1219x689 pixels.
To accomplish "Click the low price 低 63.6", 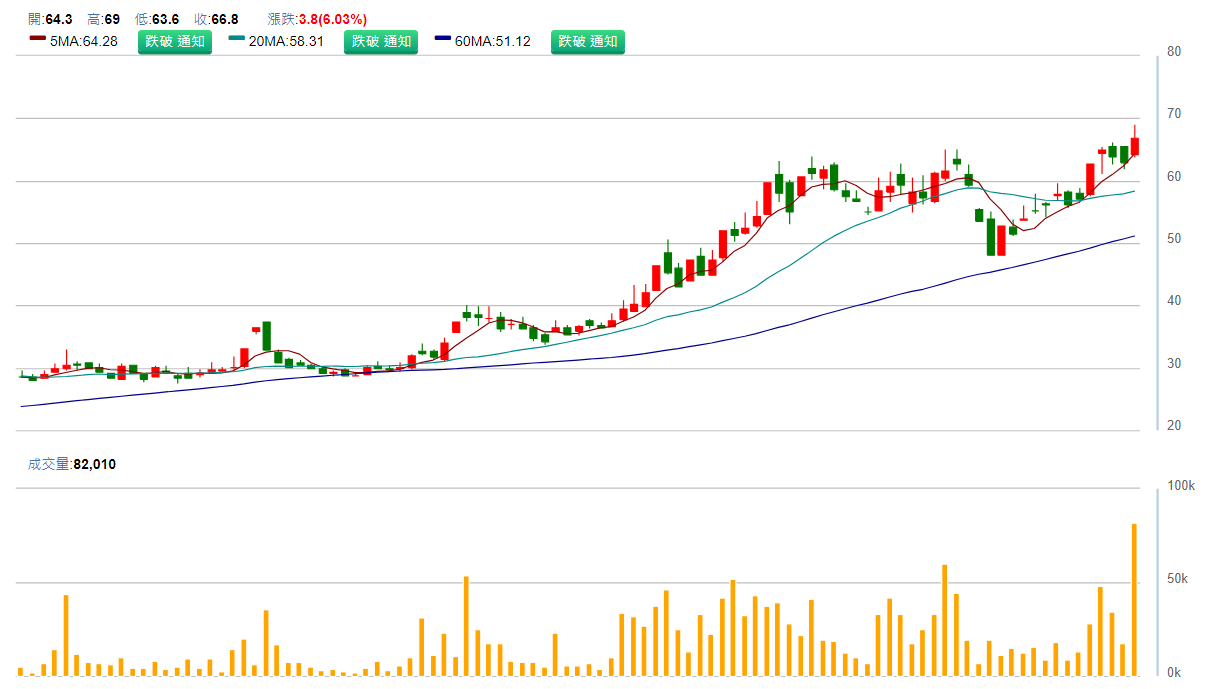I will click(157, 19).
